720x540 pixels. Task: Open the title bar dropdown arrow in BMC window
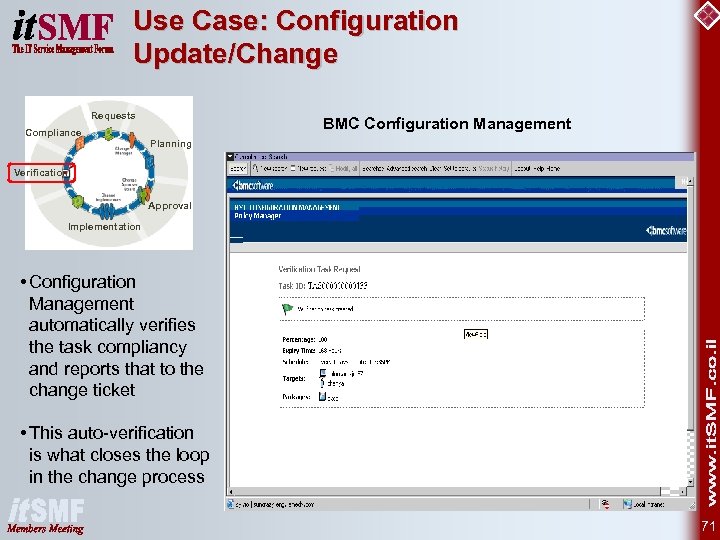pos(230,157)
